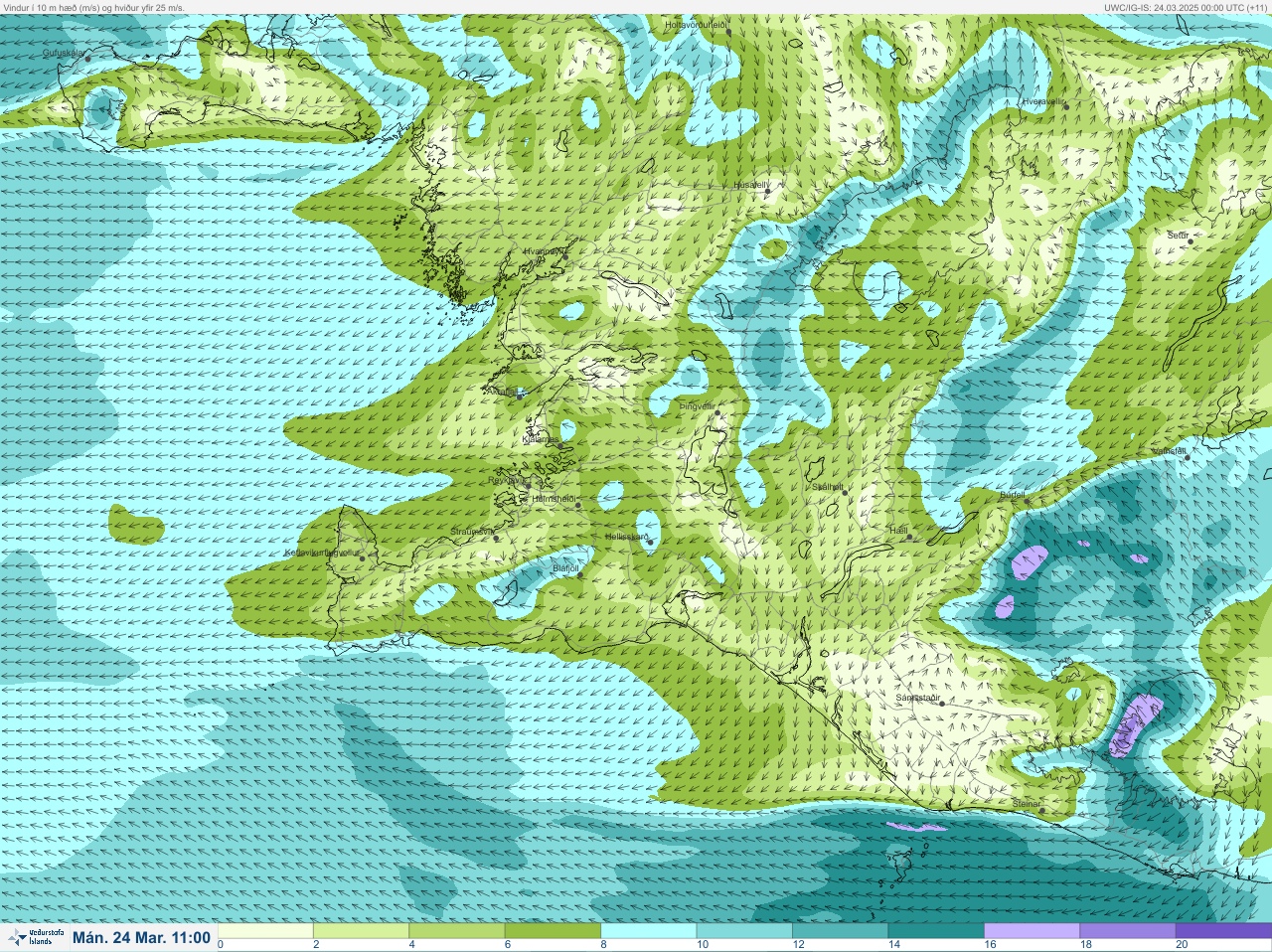Click the legend value 16
The image size is (1272, 952).
click(x=990, y=945)
